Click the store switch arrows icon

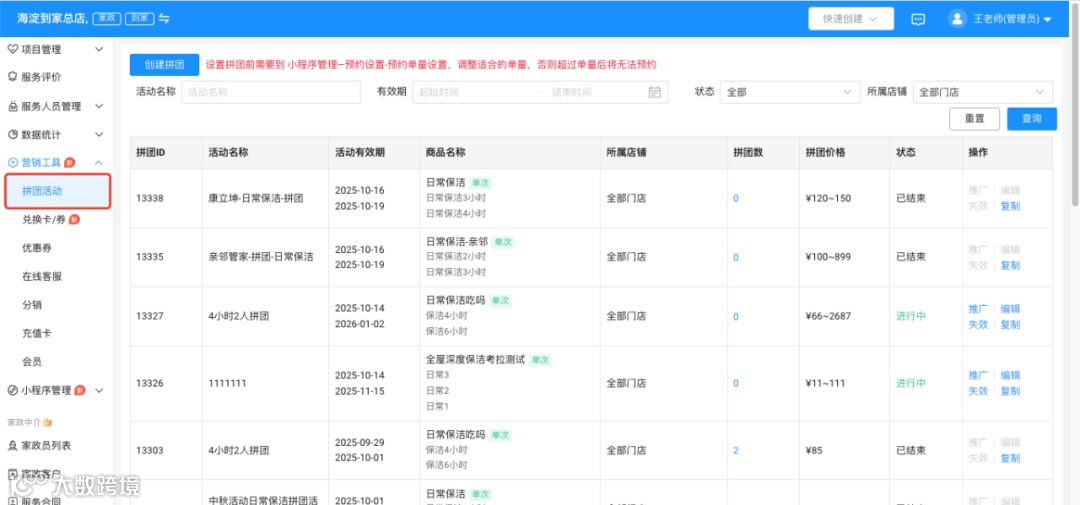[x=164, y=19]
